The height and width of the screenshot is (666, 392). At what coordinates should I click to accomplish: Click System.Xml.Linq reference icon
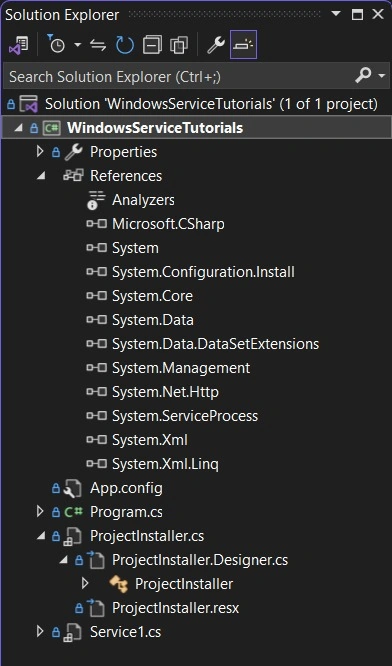click(96, 464)
